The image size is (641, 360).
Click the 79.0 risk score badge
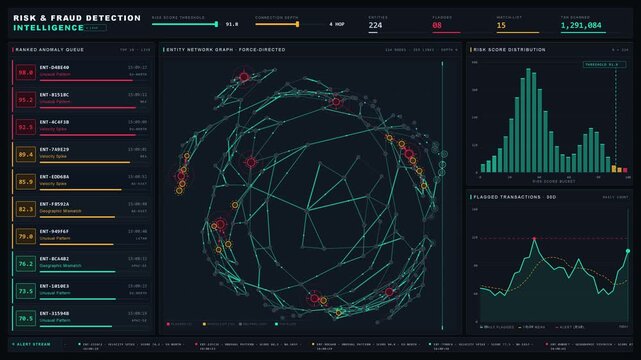tap(26, 237)
